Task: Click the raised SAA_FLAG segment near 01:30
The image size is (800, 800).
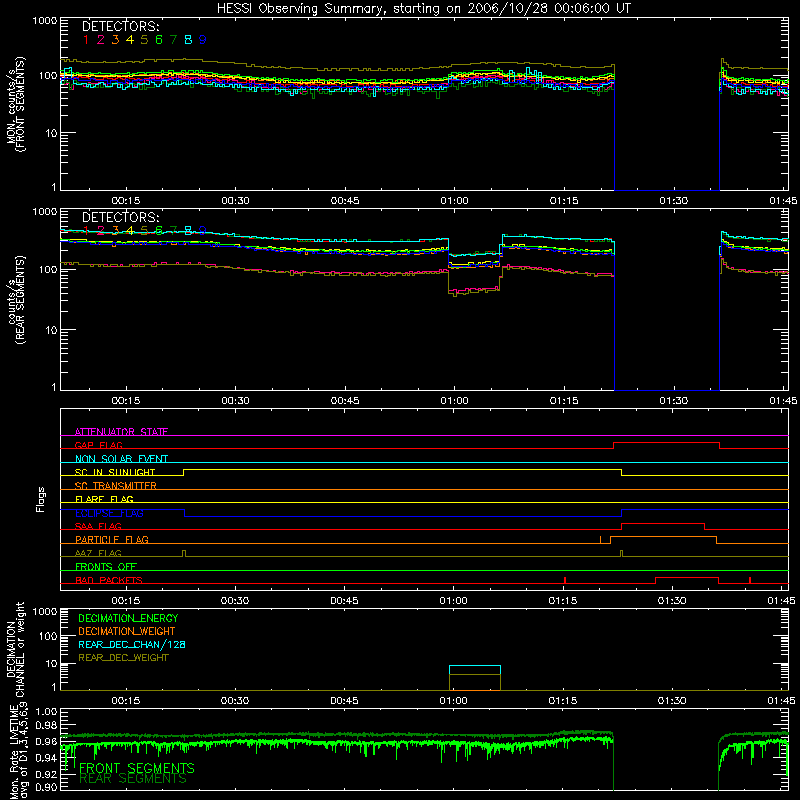Action: tap(663, 524)
